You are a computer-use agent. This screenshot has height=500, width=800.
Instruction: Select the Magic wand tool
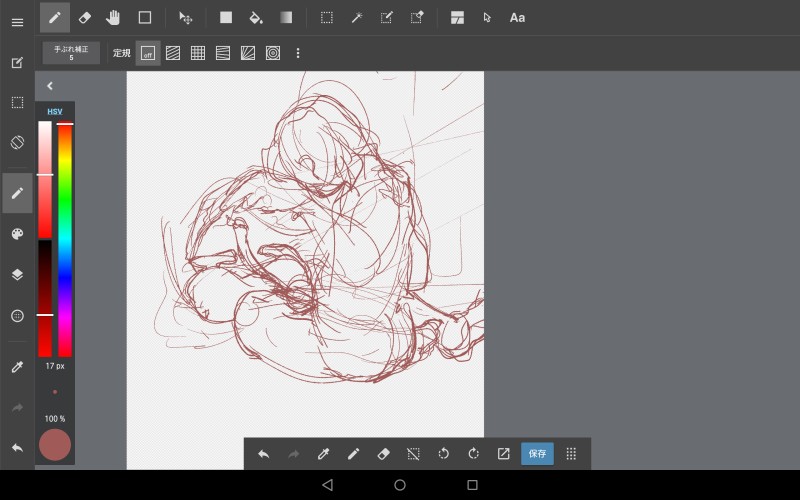tap(357, 18)
